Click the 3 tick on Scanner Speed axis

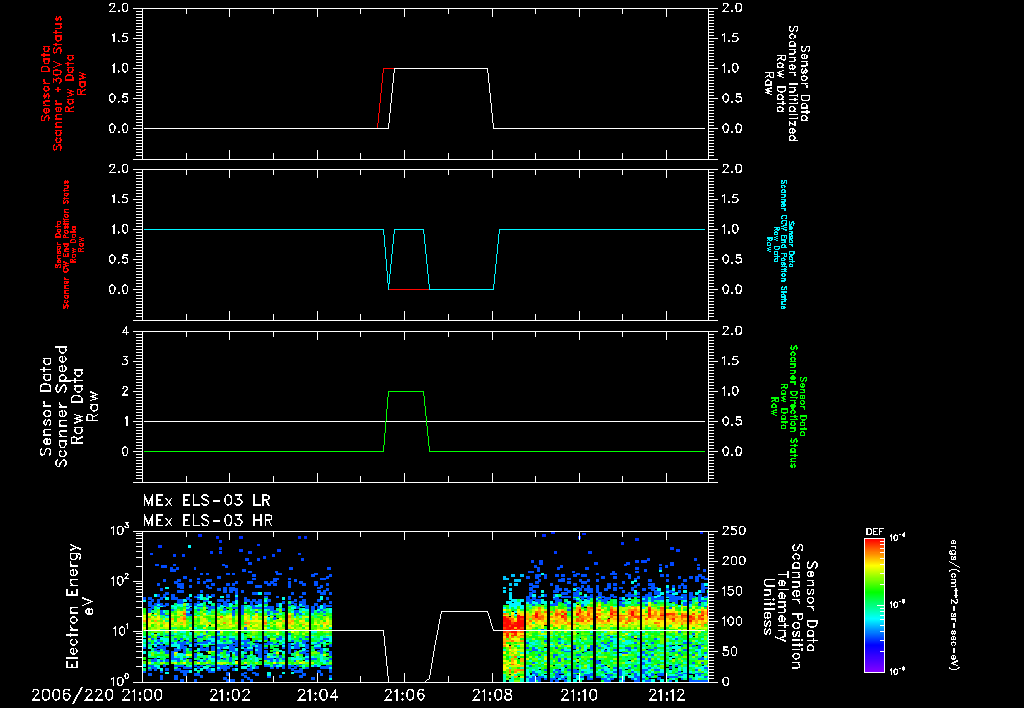pos(125,361)
